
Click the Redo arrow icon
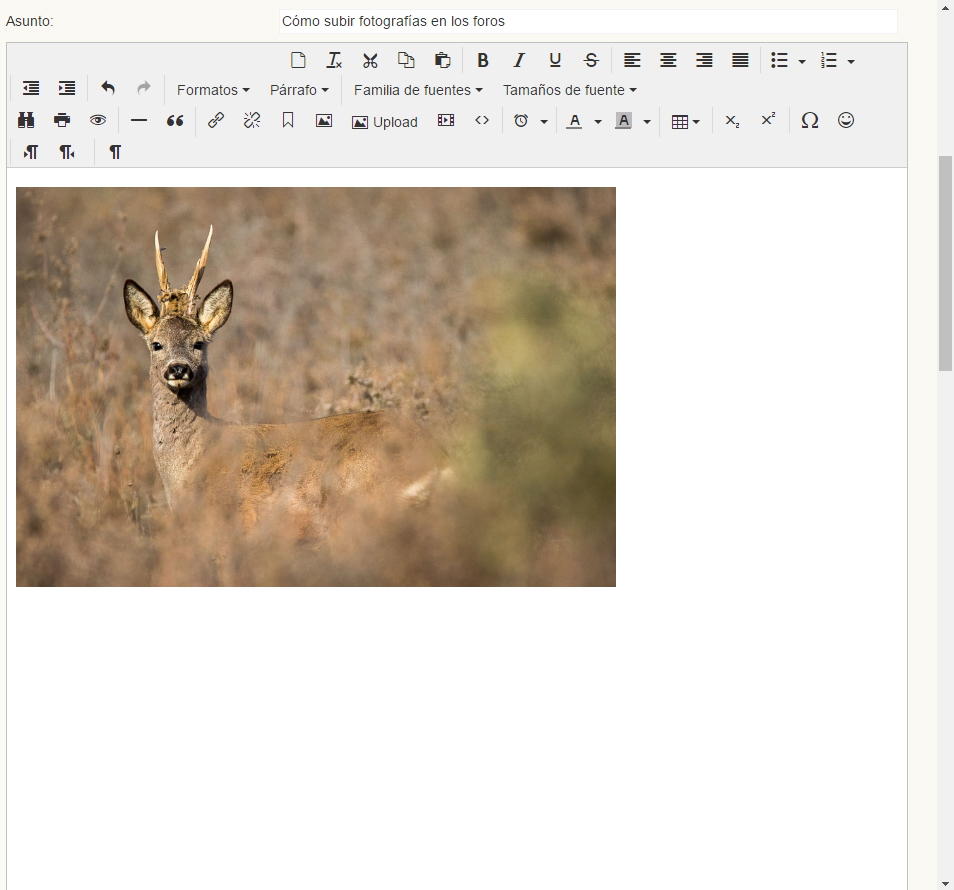(x=144, y=88)
